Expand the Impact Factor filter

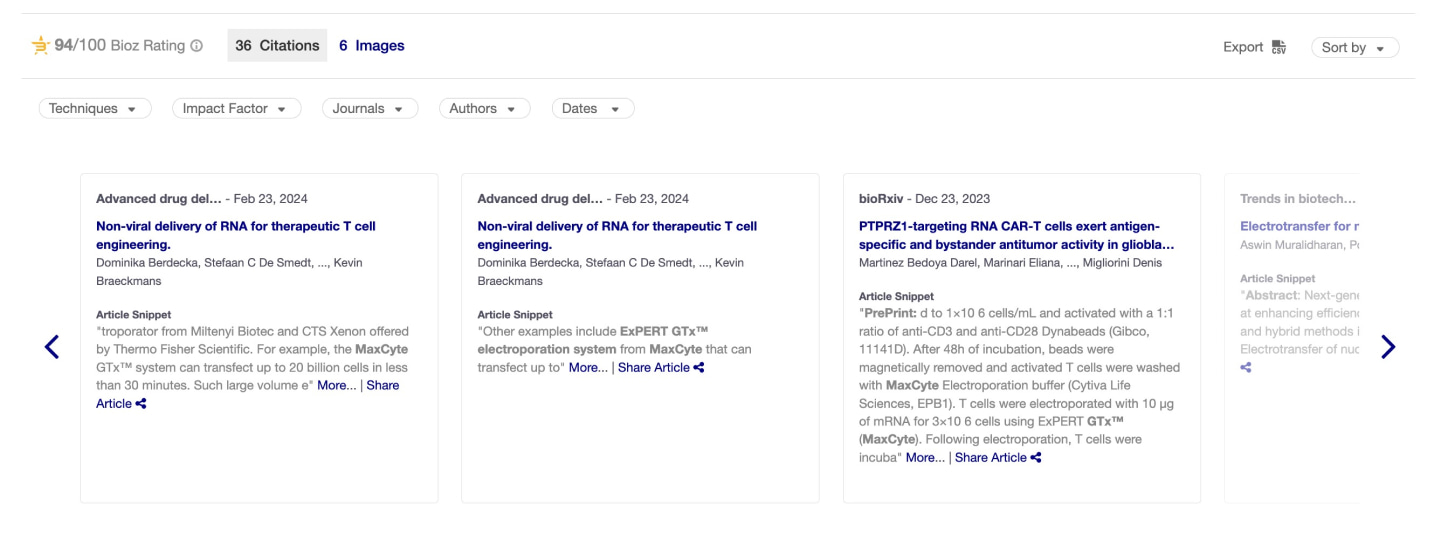(236, 108)
